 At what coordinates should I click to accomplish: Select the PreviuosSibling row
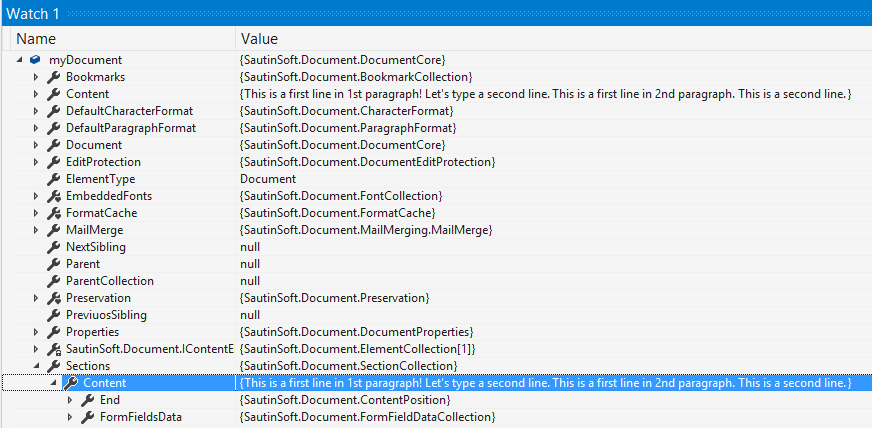click(106, 315)
